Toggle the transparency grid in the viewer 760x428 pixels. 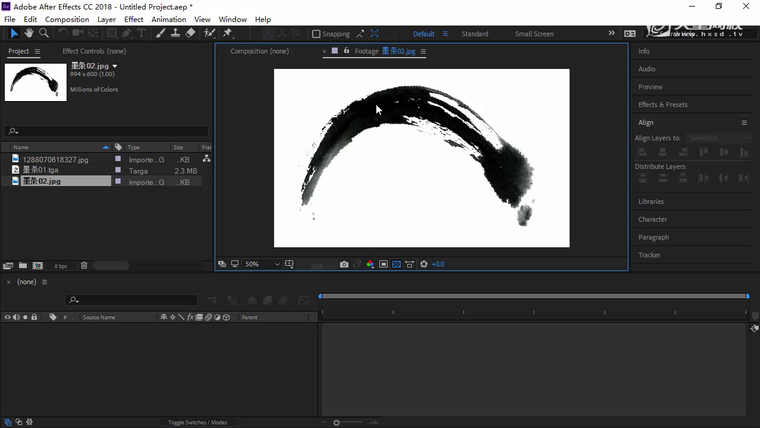[396, 264]
